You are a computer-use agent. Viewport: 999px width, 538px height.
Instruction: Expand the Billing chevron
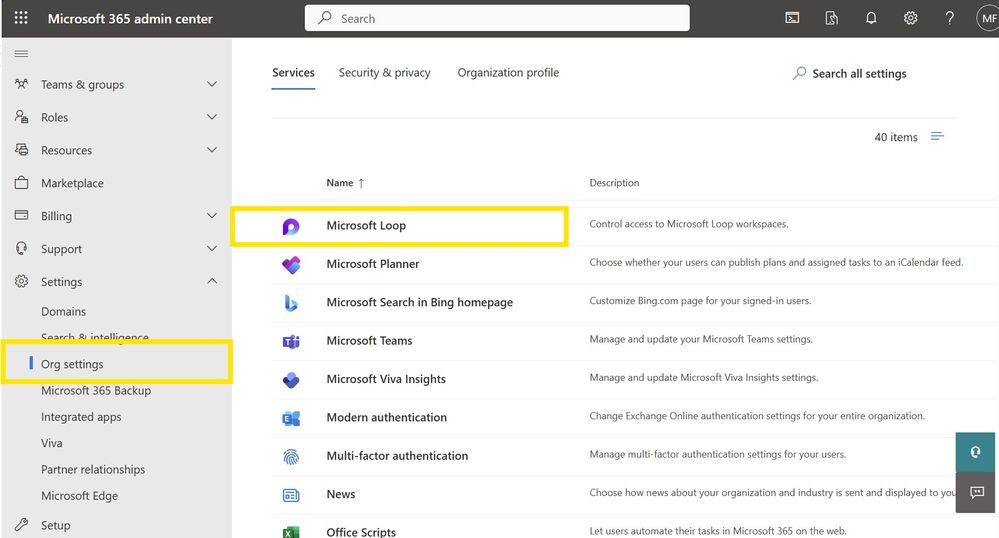click(x=212, y=215)
